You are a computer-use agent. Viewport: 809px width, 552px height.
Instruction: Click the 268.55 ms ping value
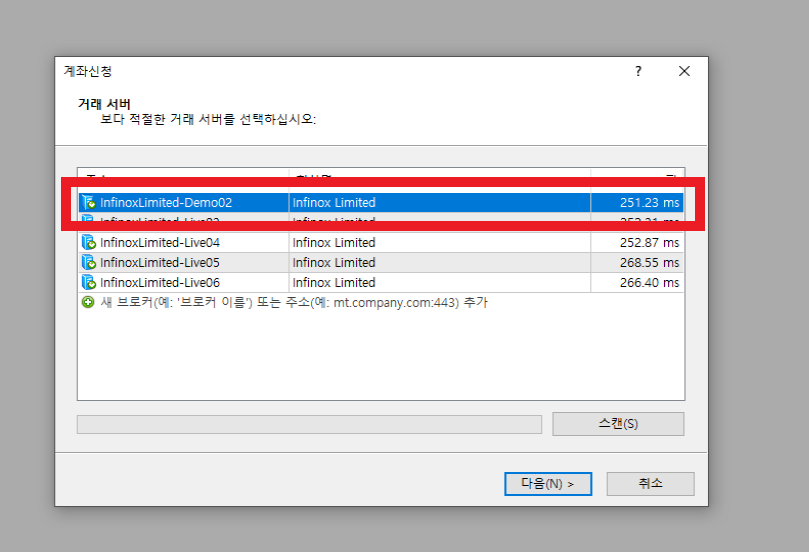pyautogui.click(x=650, y=263)
